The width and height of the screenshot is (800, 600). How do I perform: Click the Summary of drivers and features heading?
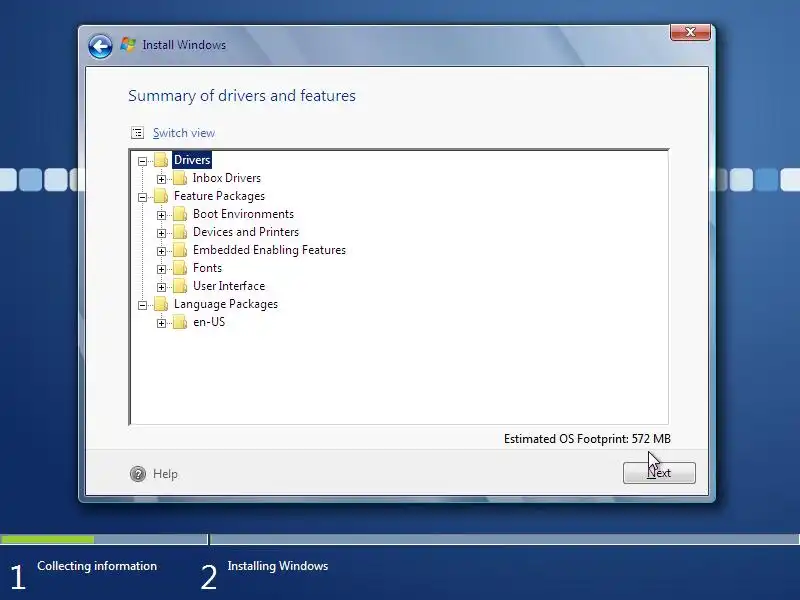tap(242, 96)
